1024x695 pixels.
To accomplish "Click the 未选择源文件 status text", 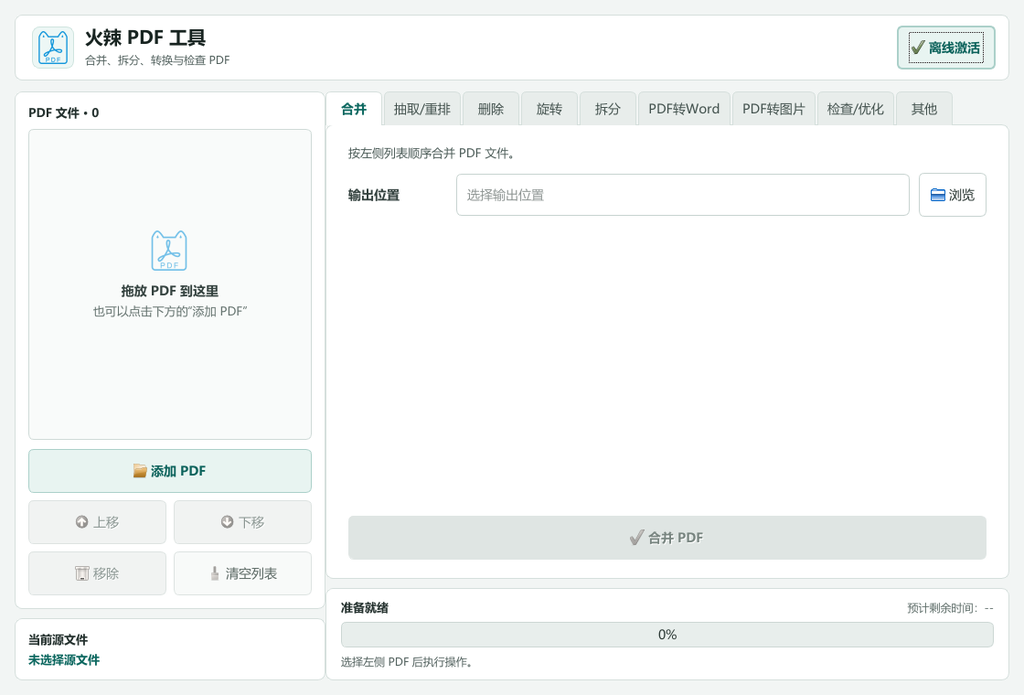I will [x=64, y=660].
